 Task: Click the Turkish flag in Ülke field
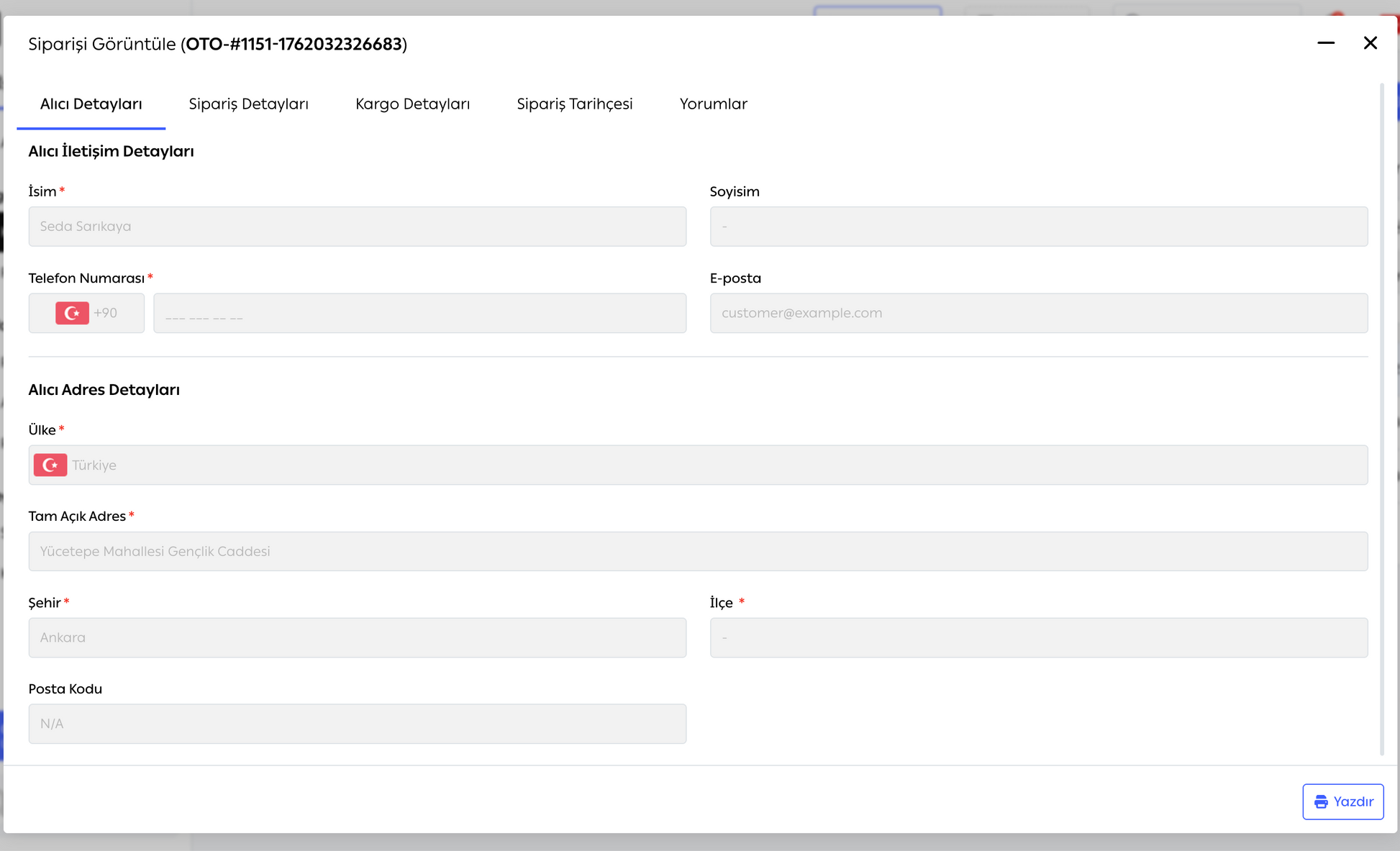point(50,465)
